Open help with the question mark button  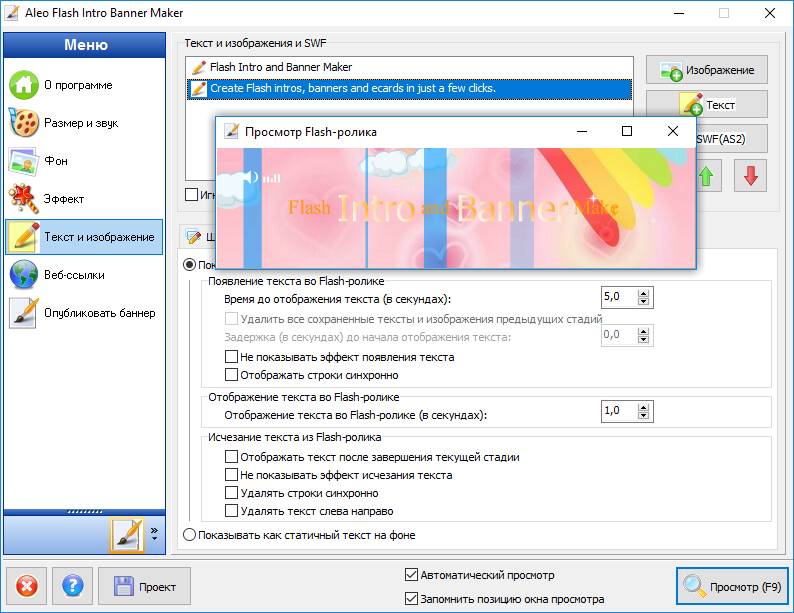[x=72, y=586]
